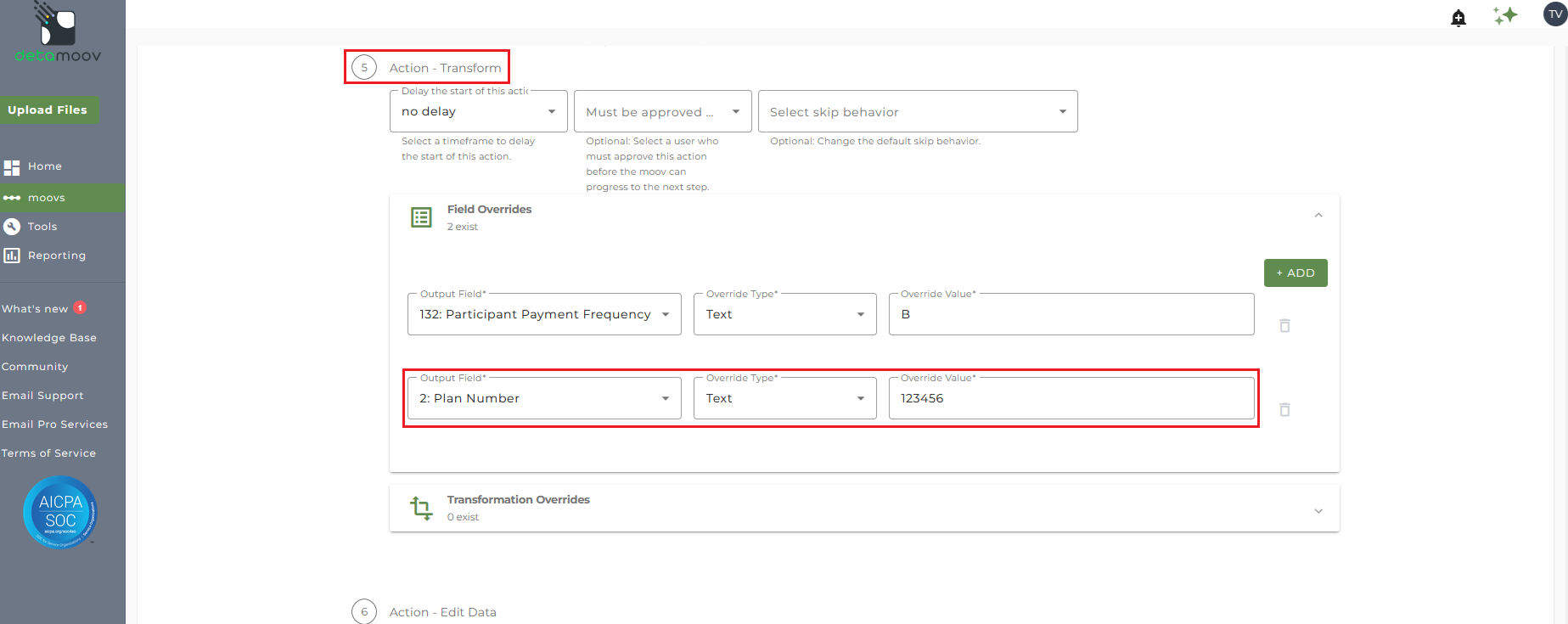1568x624 pixels.
Task: Open Output Field dropdown for Plan Number
Action: click(544, 398)
